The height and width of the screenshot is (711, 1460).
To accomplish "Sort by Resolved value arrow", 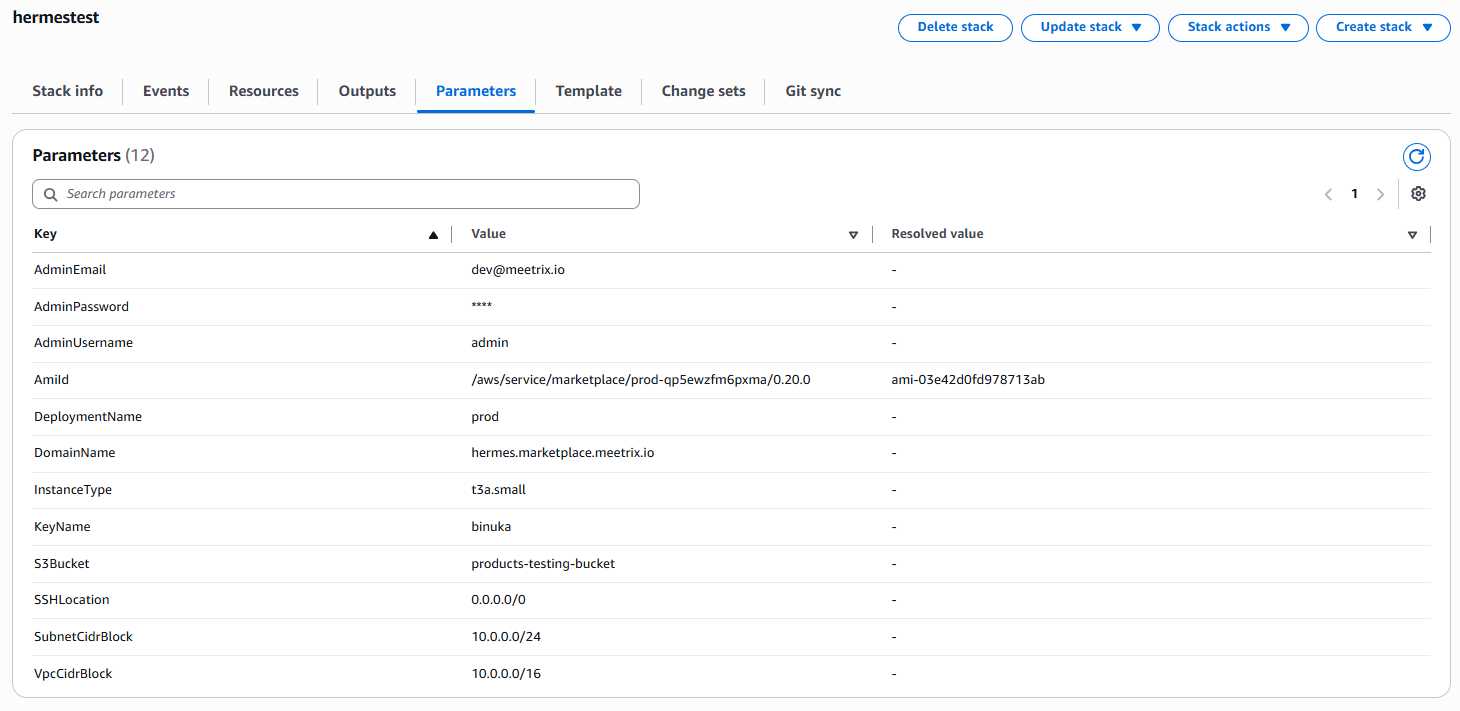I will 1412,235.
